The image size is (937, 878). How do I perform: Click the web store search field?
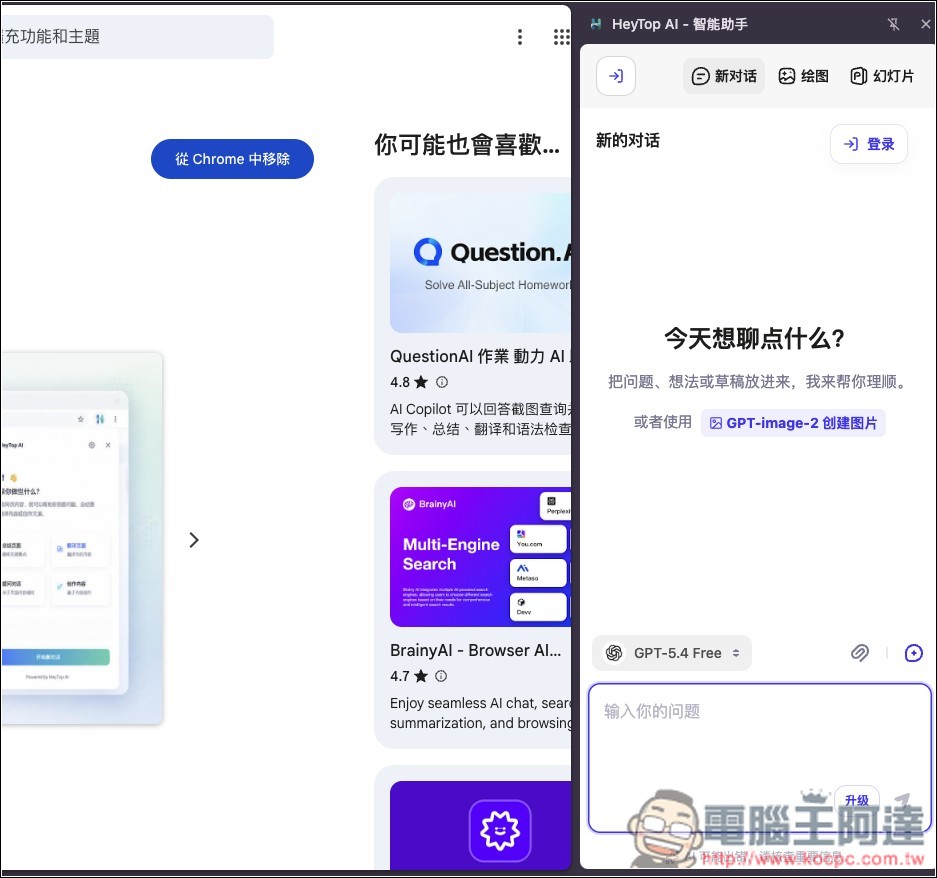[x=137, y=36]
